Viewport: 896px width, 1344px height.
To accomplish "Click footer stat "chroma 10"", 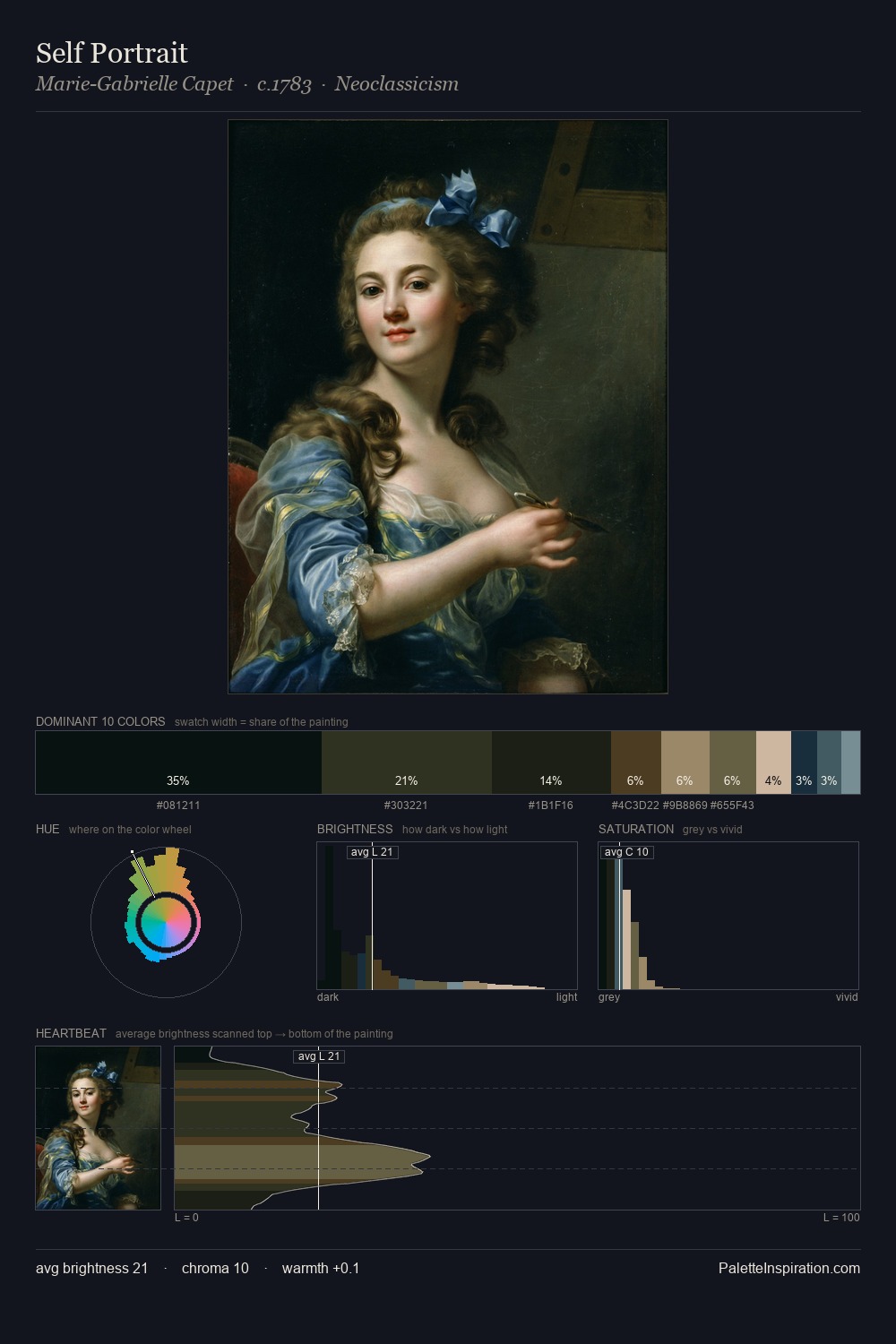I will [x=215, y=1268].
